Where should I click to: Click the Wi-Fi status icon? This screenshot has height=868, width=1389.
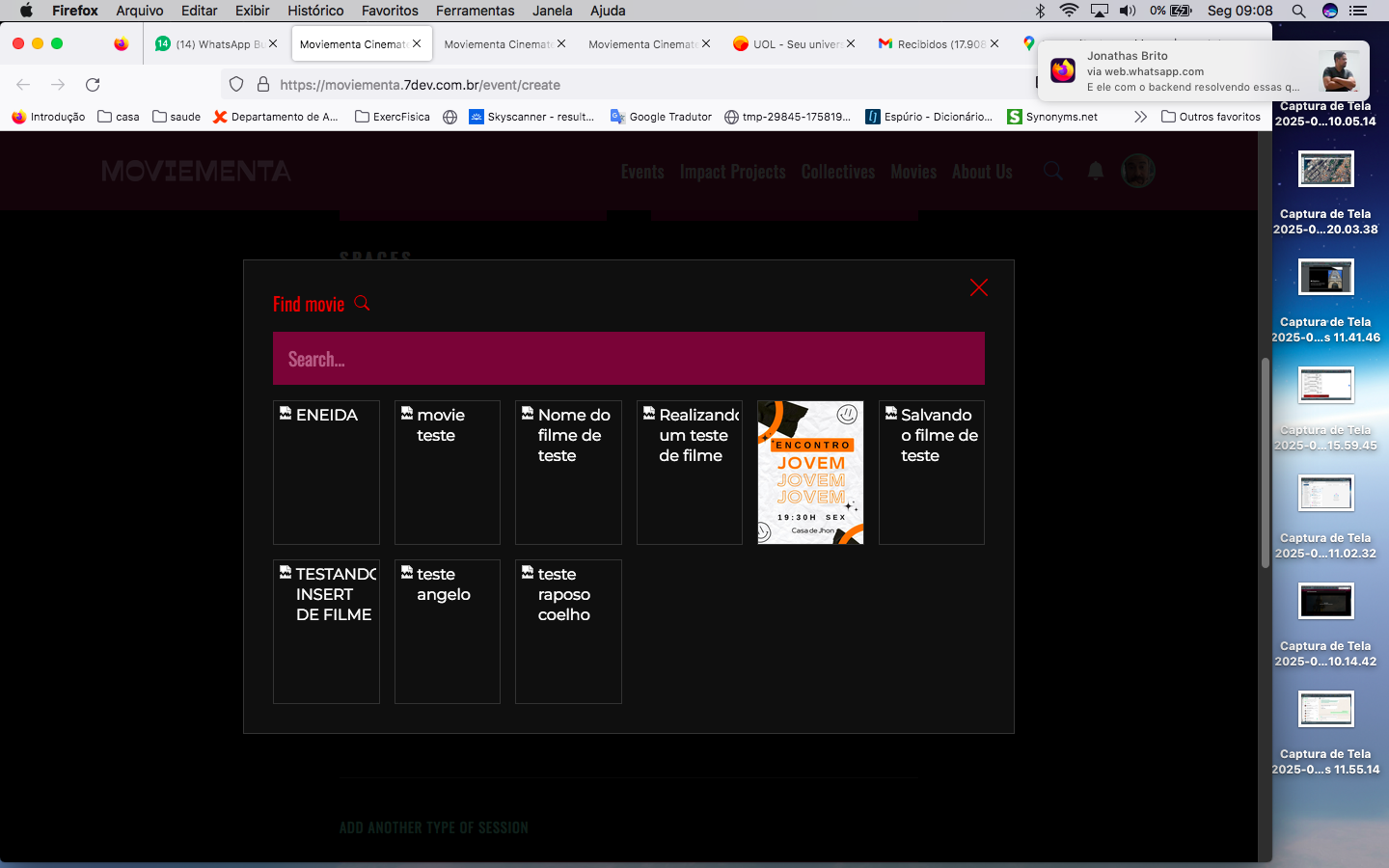click(1069, 11)
